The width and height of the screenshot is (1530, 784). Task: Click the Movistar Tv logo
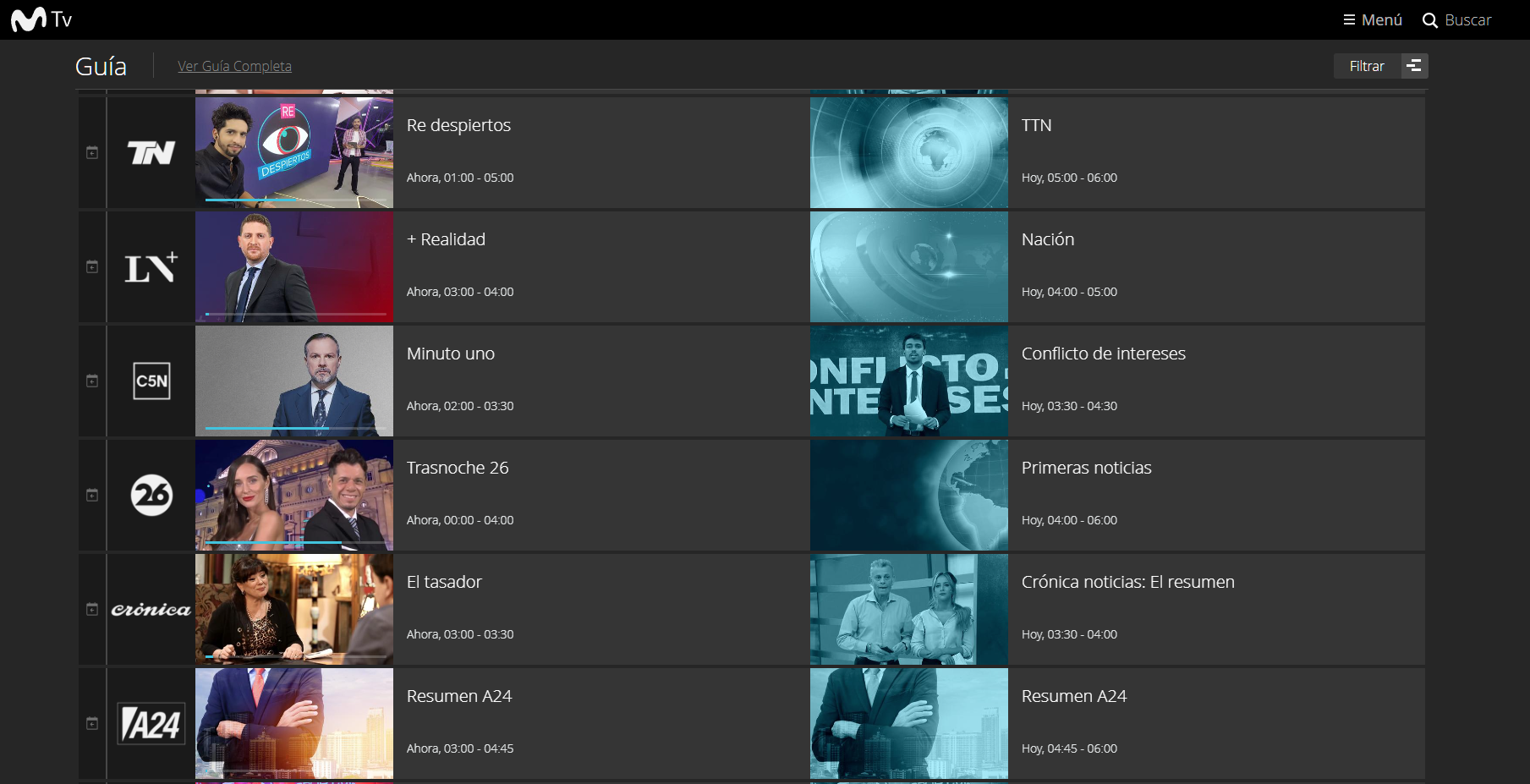click(41, 19)
